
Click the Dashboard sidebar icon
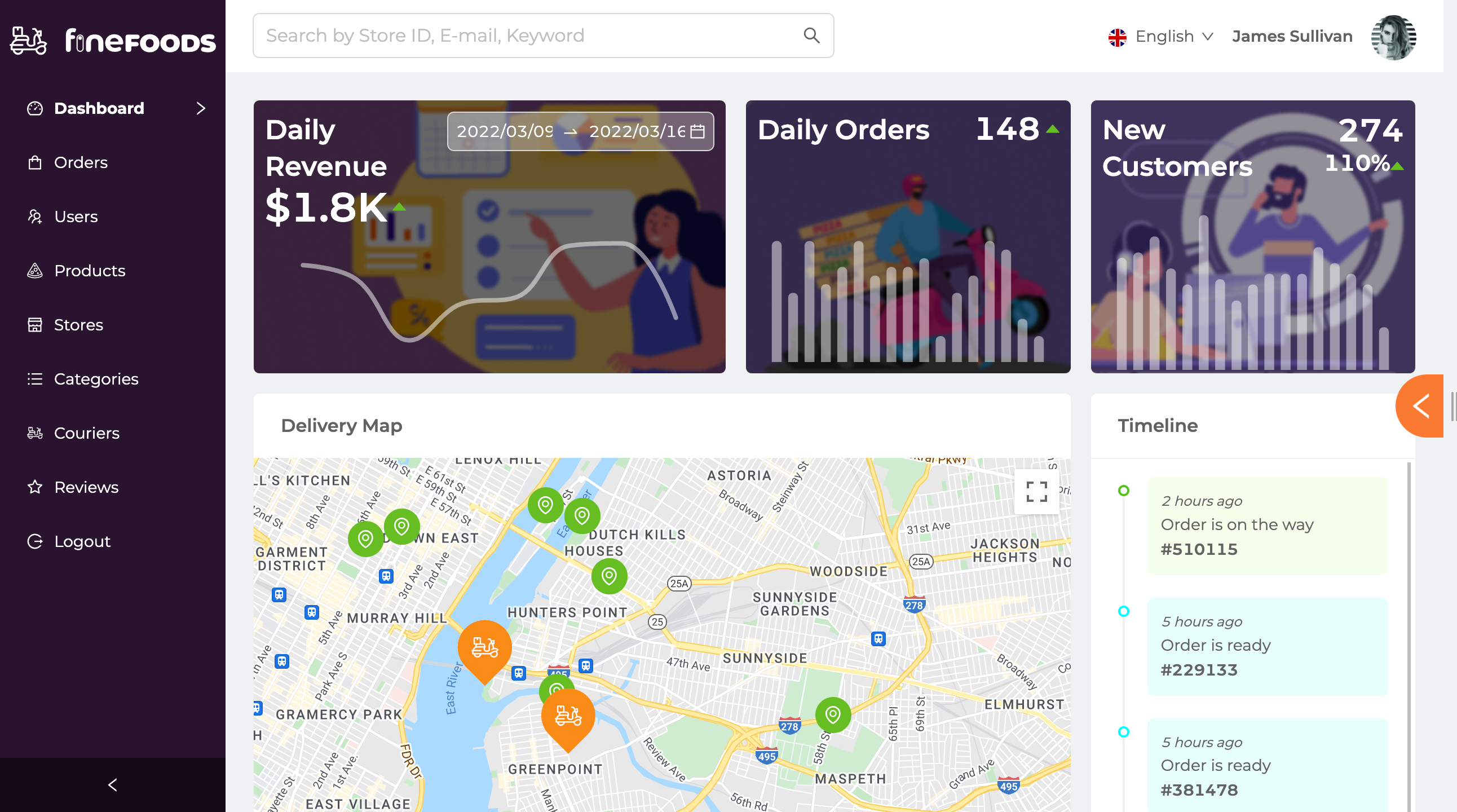pos(35,108)
